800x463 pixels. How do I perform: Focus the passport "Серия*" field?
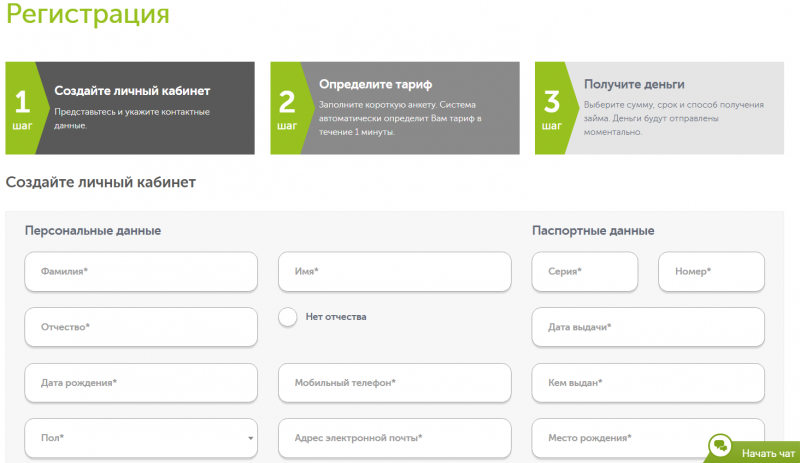(585, 272)
